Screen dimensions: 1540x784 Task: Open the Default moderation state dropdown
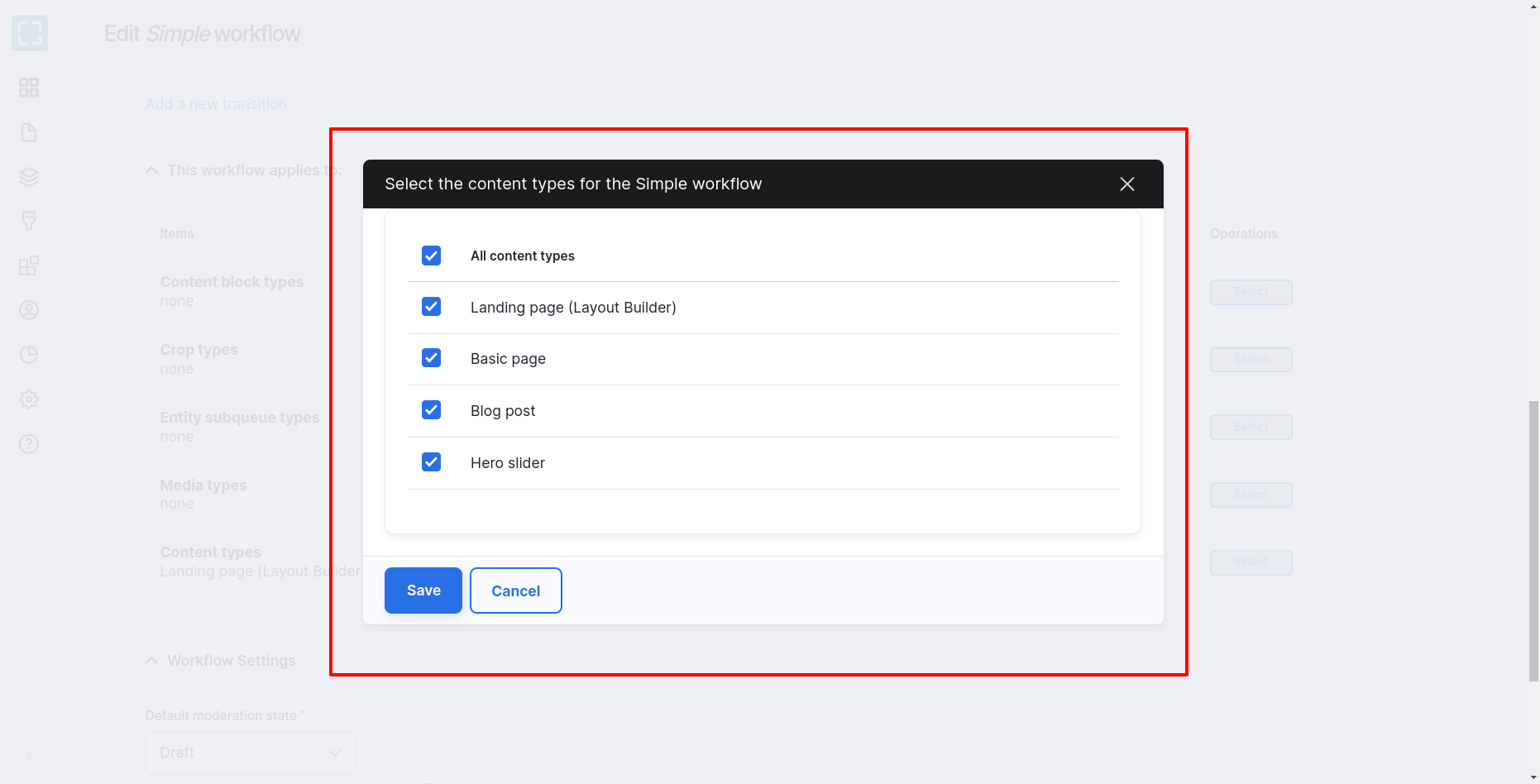click(x=251, y=753)
